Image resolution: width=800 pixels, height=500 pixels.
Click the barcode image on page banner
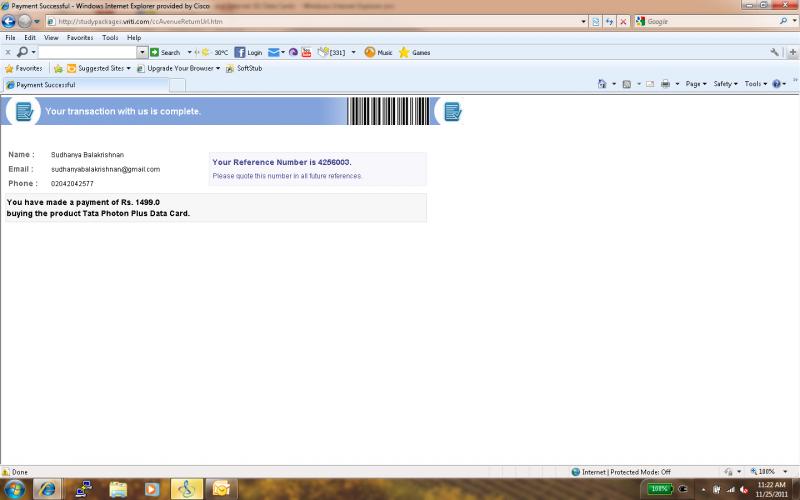click(389, 111)
